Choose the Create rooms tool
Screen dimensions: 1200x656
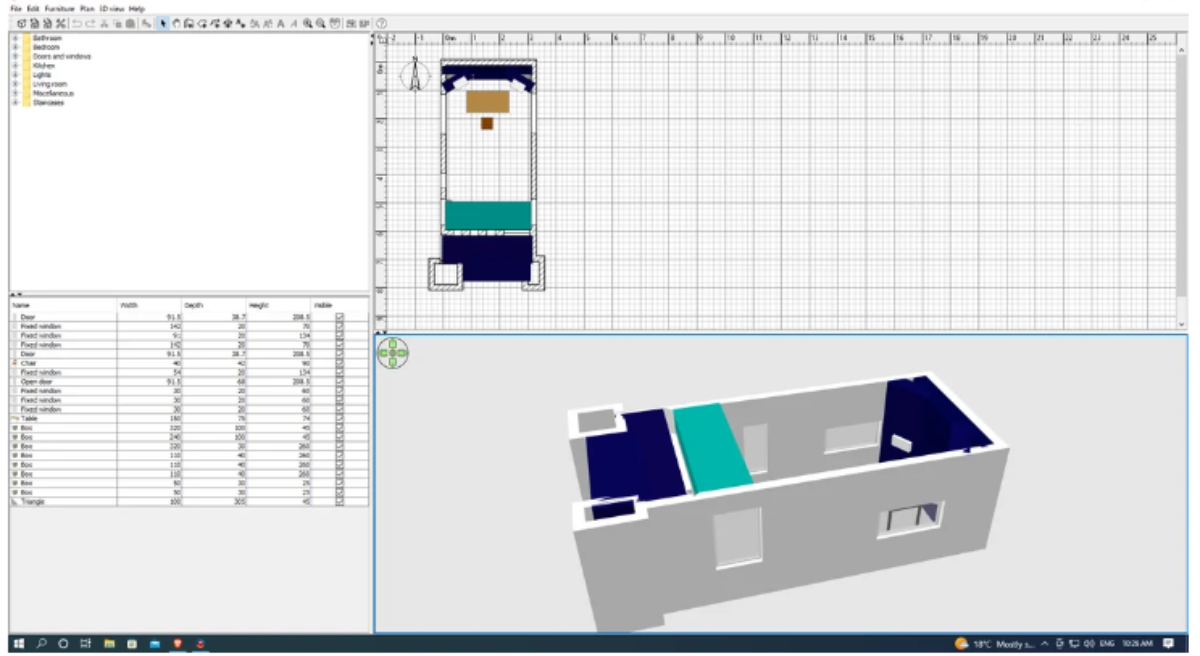pyautogui.click(x=203, y=23)
